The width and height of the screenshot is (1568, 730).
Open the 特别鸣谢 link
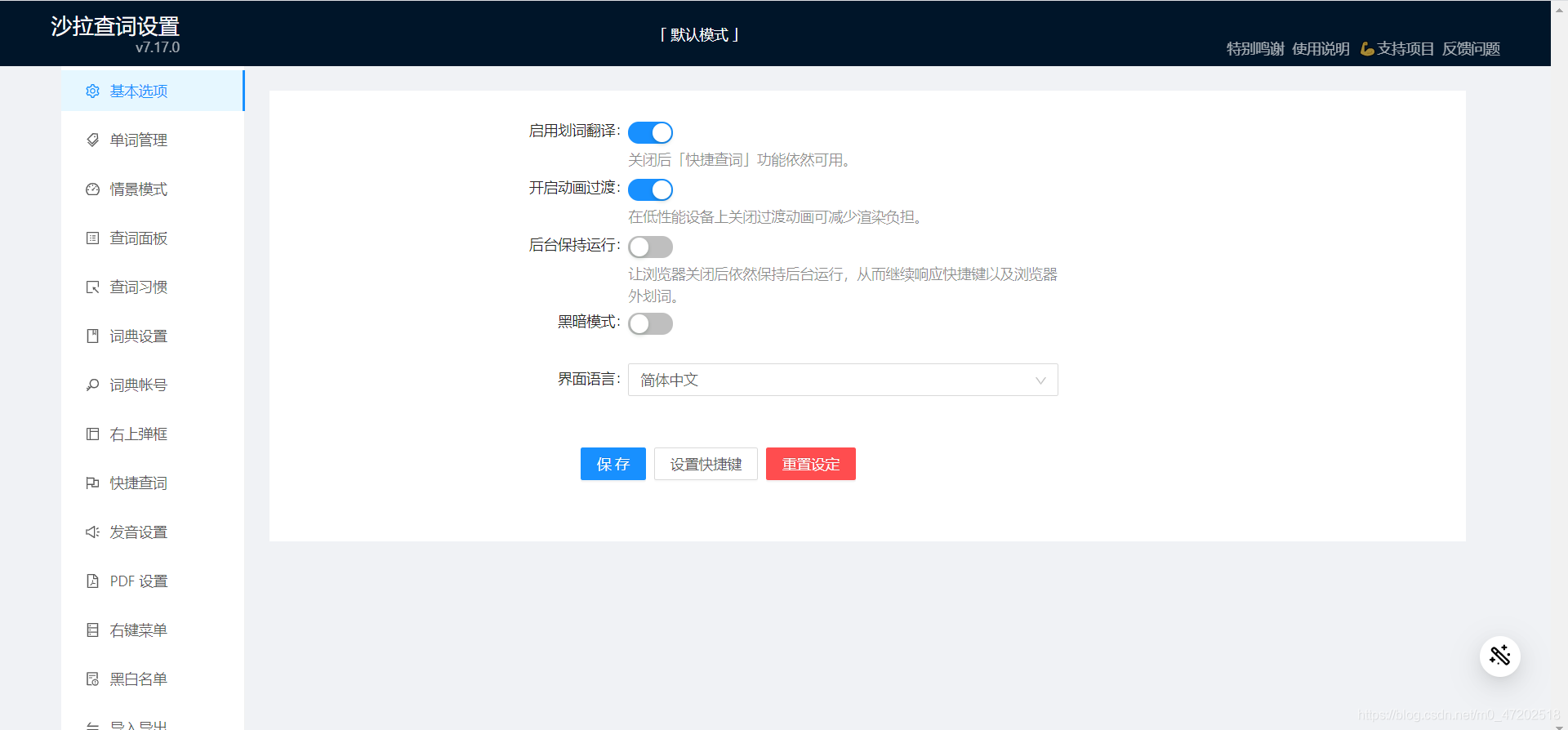[x=1255, y=49]
